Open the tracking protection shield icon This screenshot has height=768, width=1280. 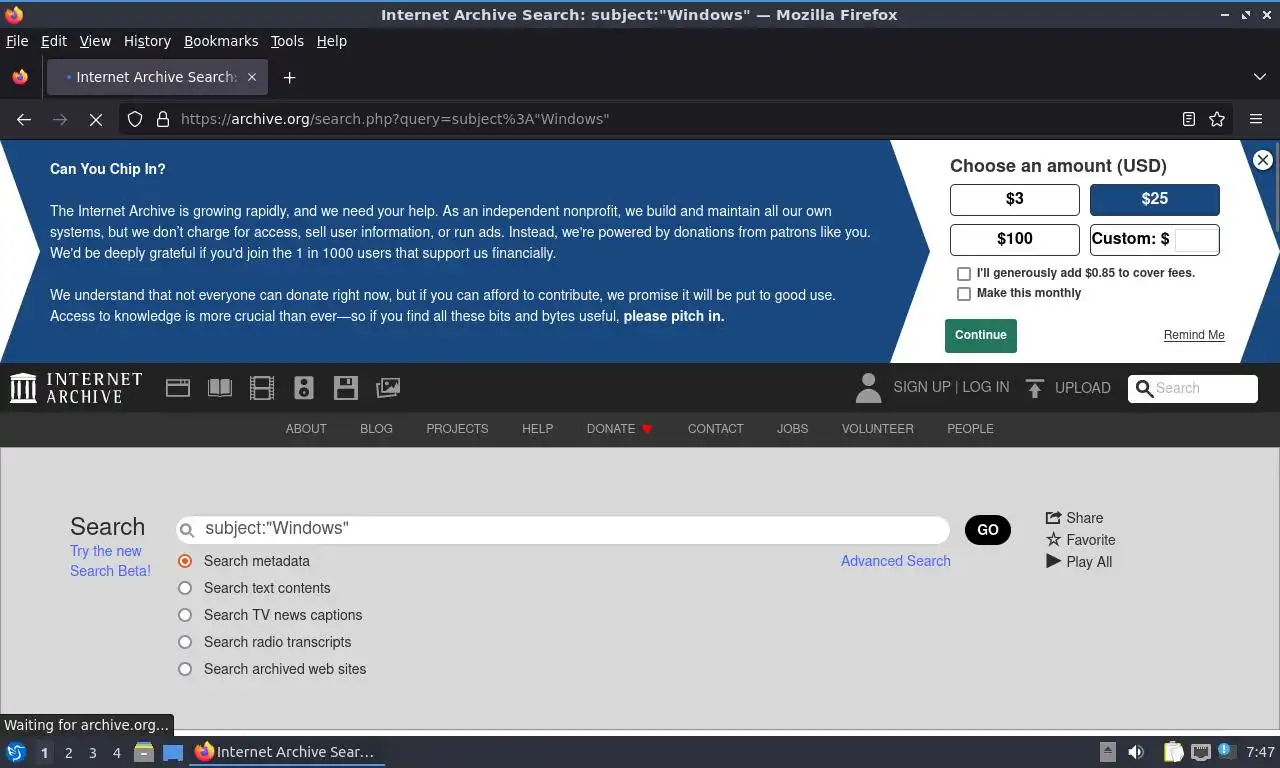pos(135,119)
